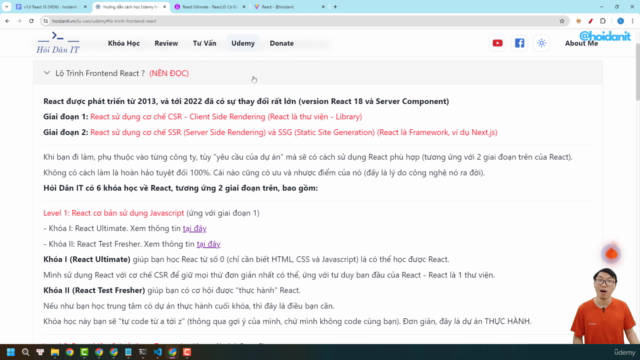
Task: Open the Chrome three-dot menu
Action: [633, 21]
